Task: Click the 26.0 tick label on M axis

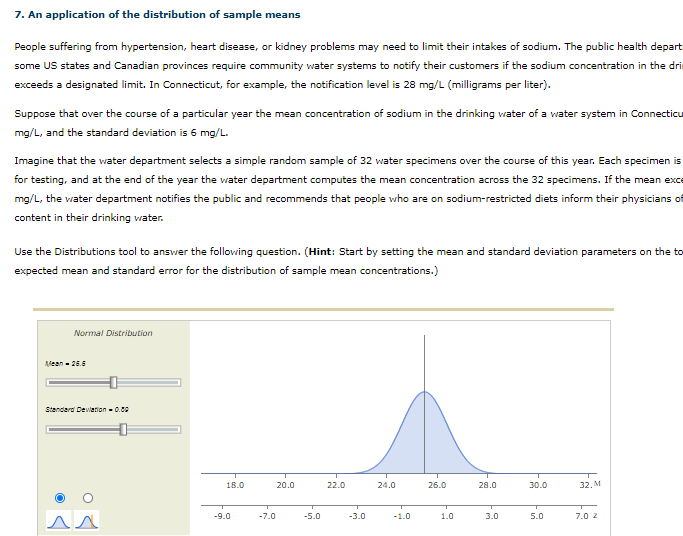Action: [437, 485]
